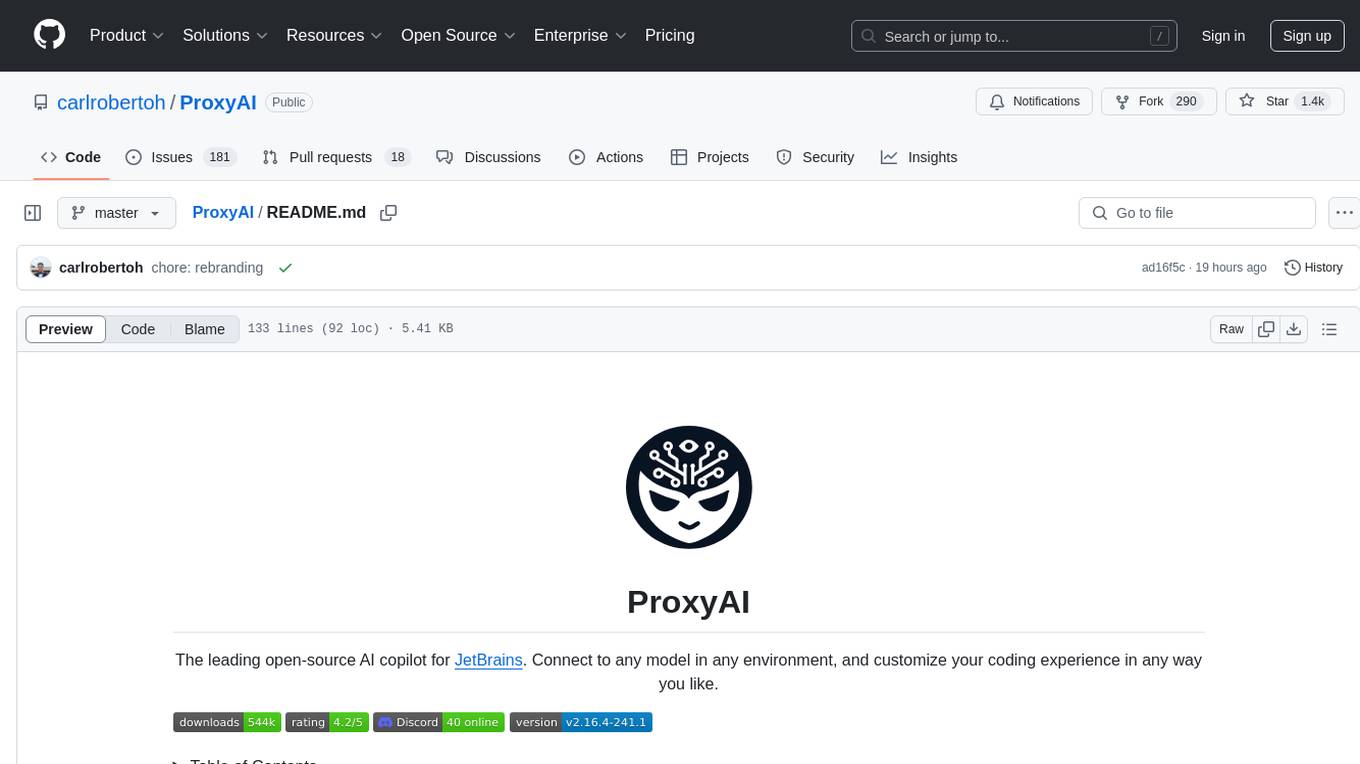Open the Product menu
Image resolution: width=1360 pixels, height=764 pixels.
(x=127, y=35)
